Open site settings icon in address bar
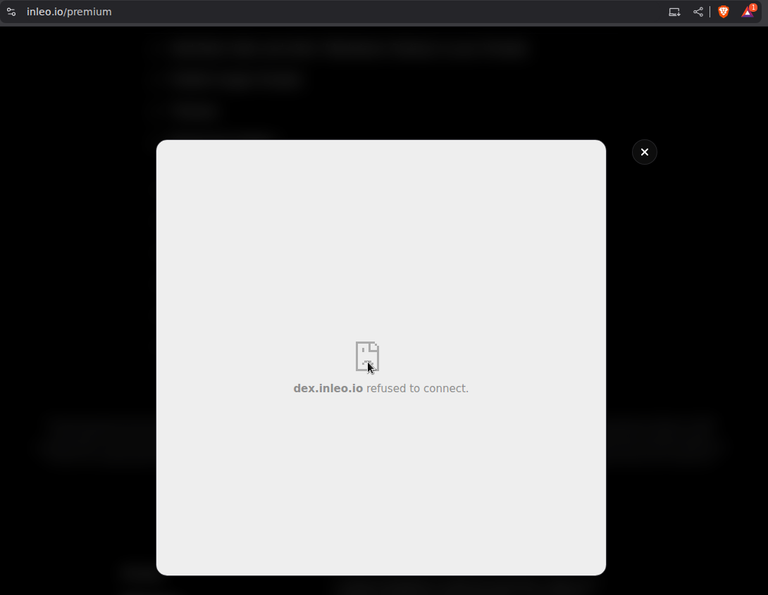This screenshot has width=768, height=595. (x=11, y=12)
